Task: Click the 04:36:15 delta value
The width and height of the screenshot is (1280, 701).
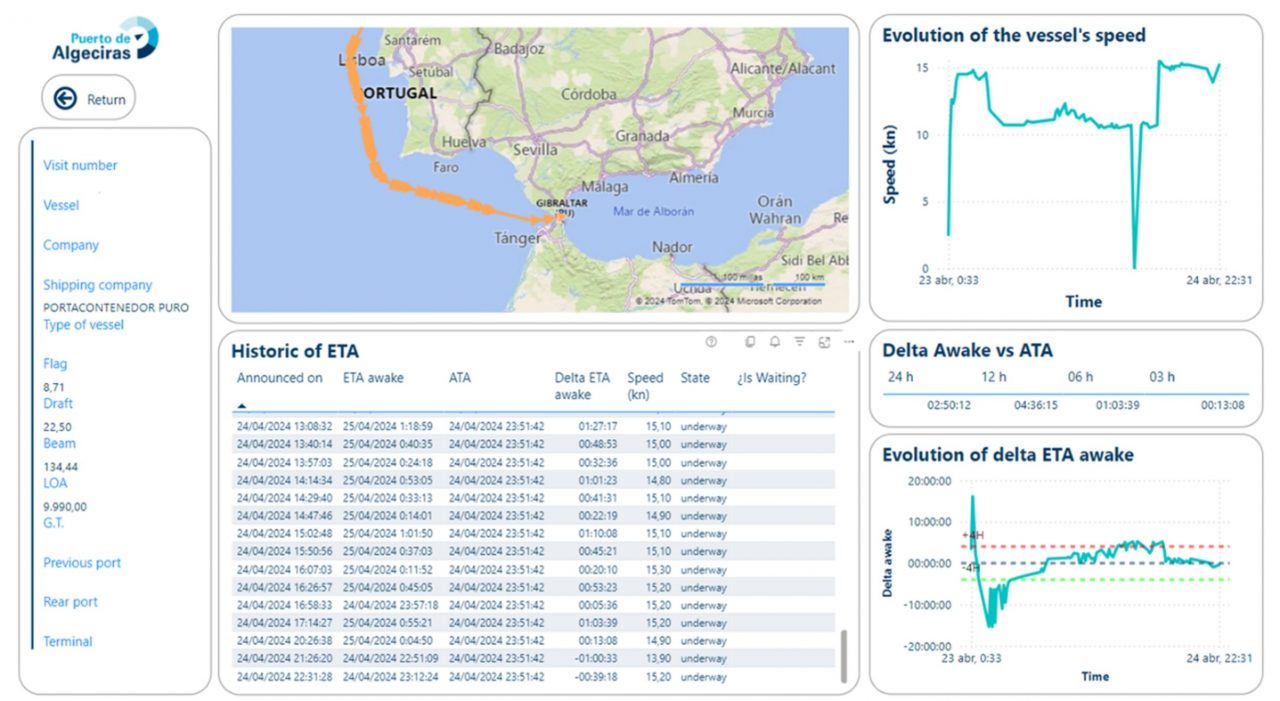Action: coord(1036,405)
